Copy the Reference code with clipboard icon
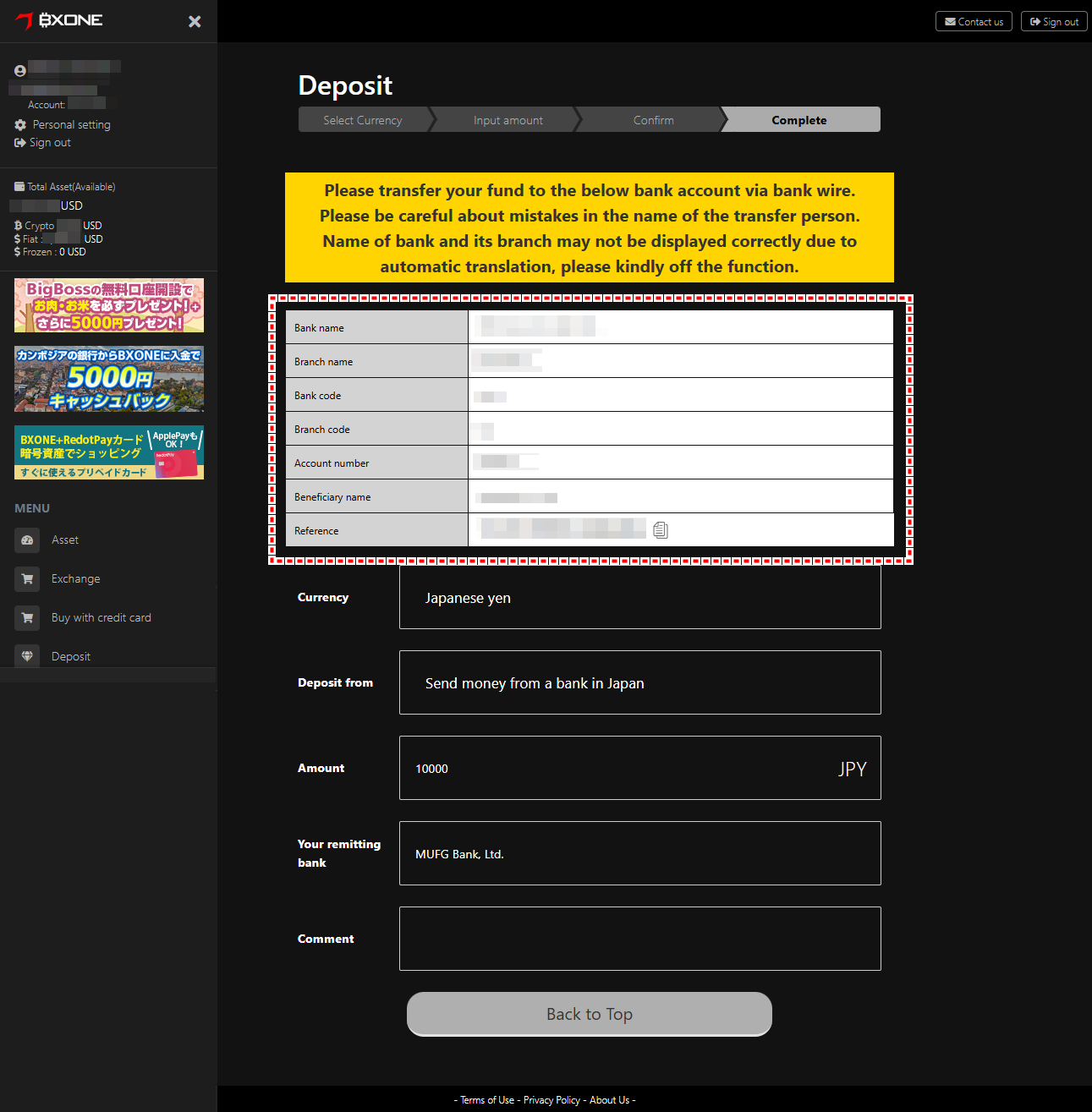1092x1112 pixels. tap(661, 530)
